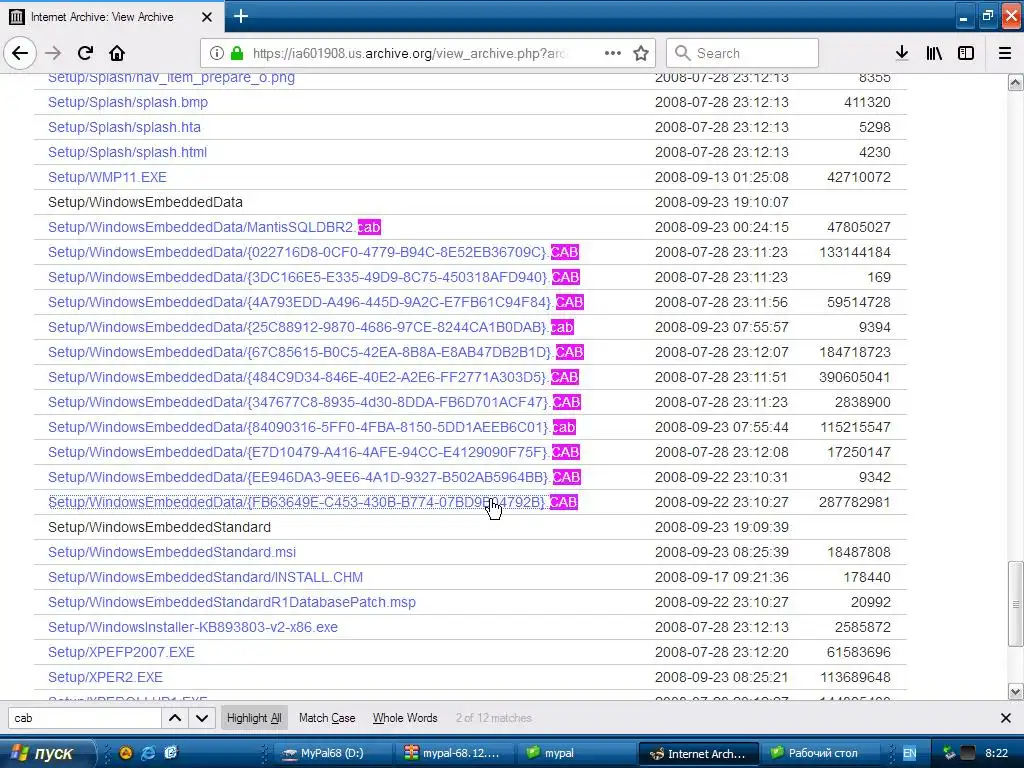Open Setup/Splash/splash.html link
Image resolution: width=1024 pixels, height=768 pixels.
point(127,152)
